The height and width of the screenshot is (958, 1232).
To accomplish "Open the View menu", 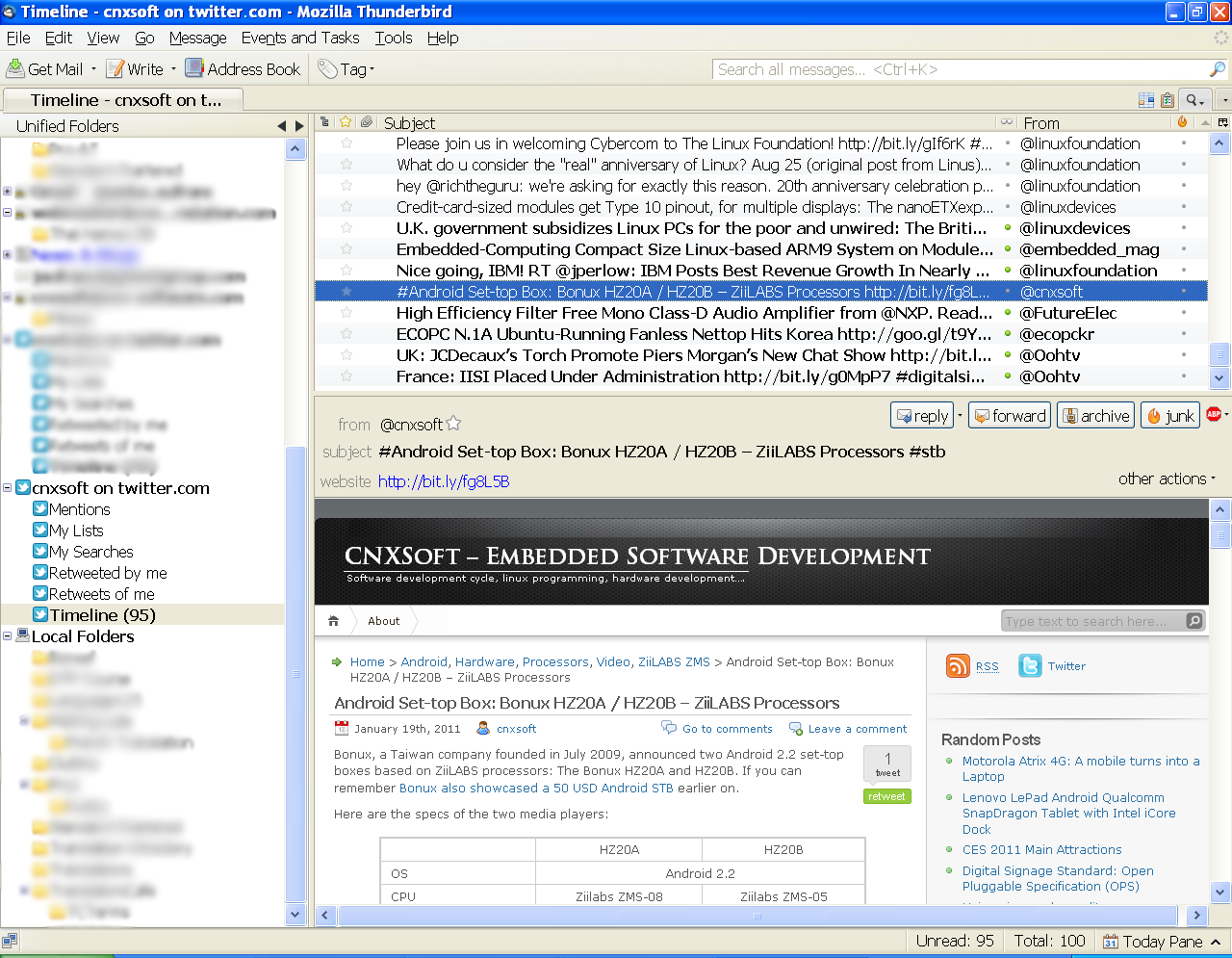I will [103, 38].
